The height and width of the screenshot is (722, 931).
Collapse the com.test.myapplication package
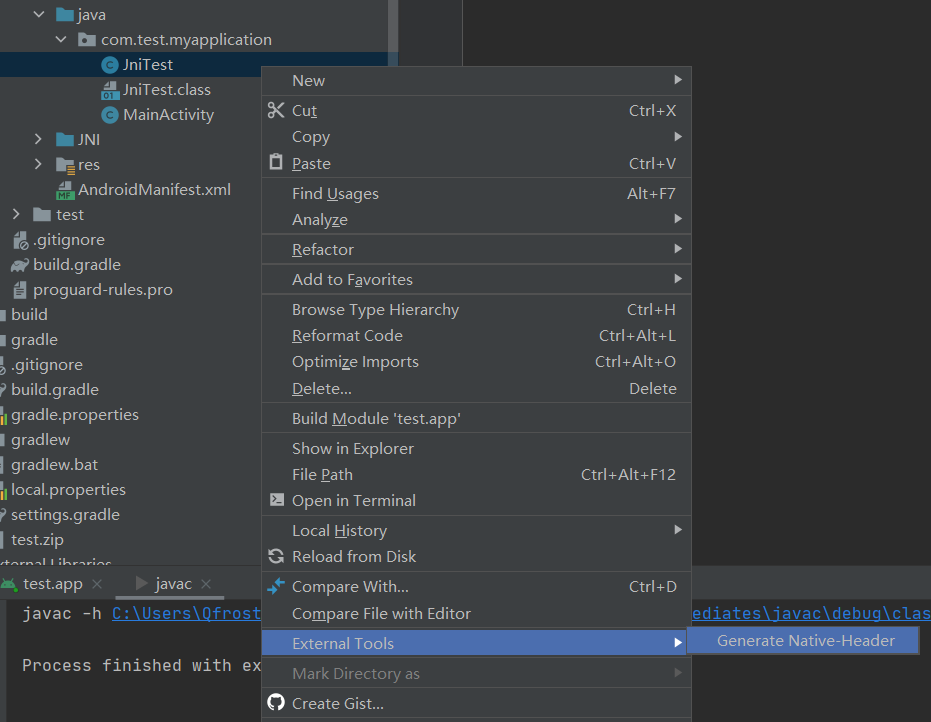pos(61,40)
